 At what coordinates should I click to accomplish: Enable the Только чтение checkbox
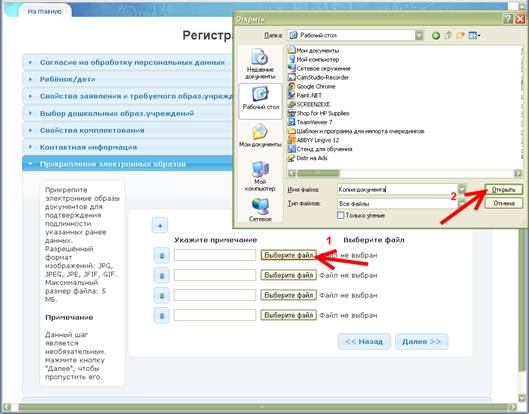341,215
